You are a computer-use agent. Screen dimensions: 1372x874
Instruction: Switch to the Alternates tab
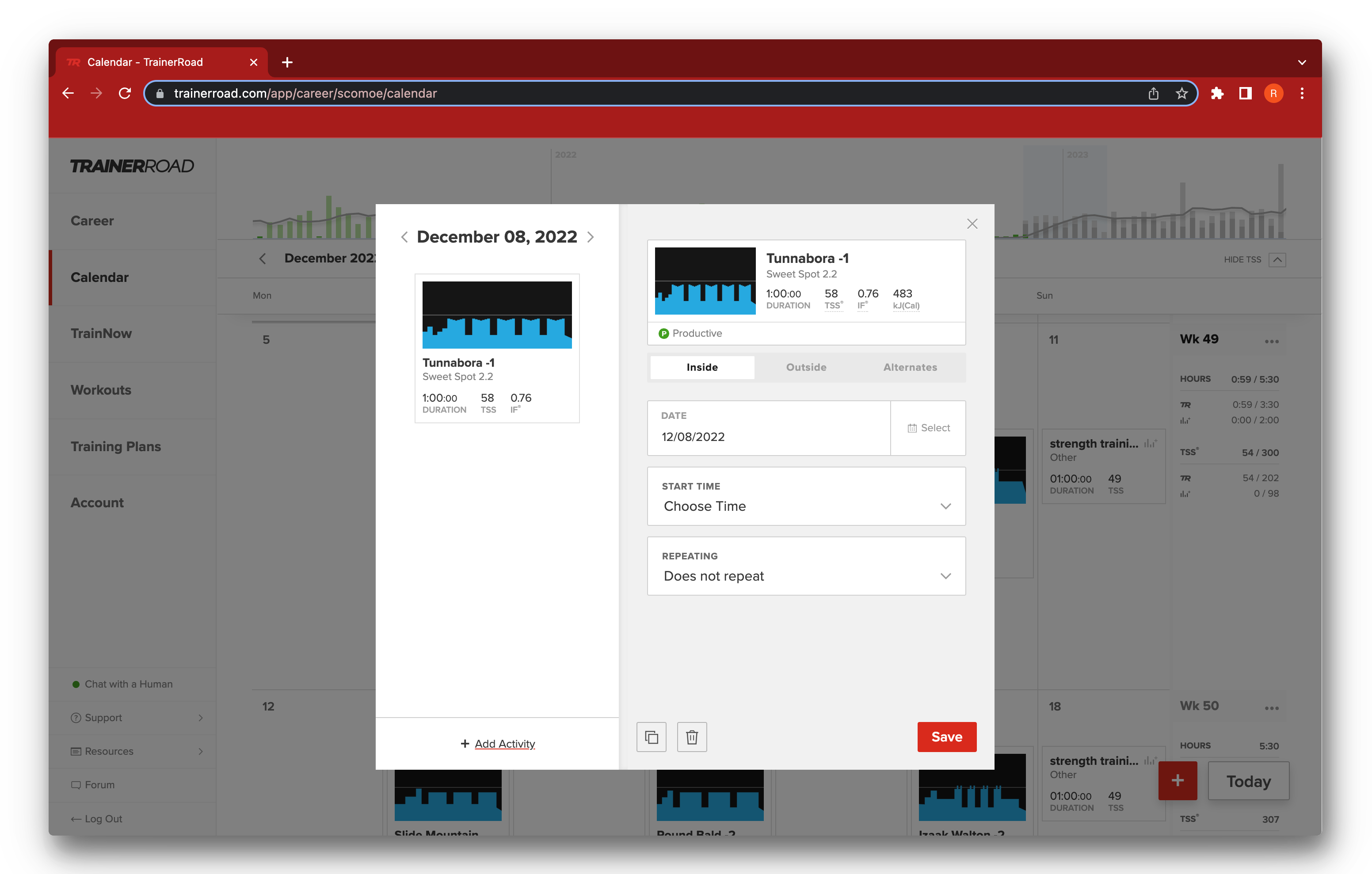point(910,368)
